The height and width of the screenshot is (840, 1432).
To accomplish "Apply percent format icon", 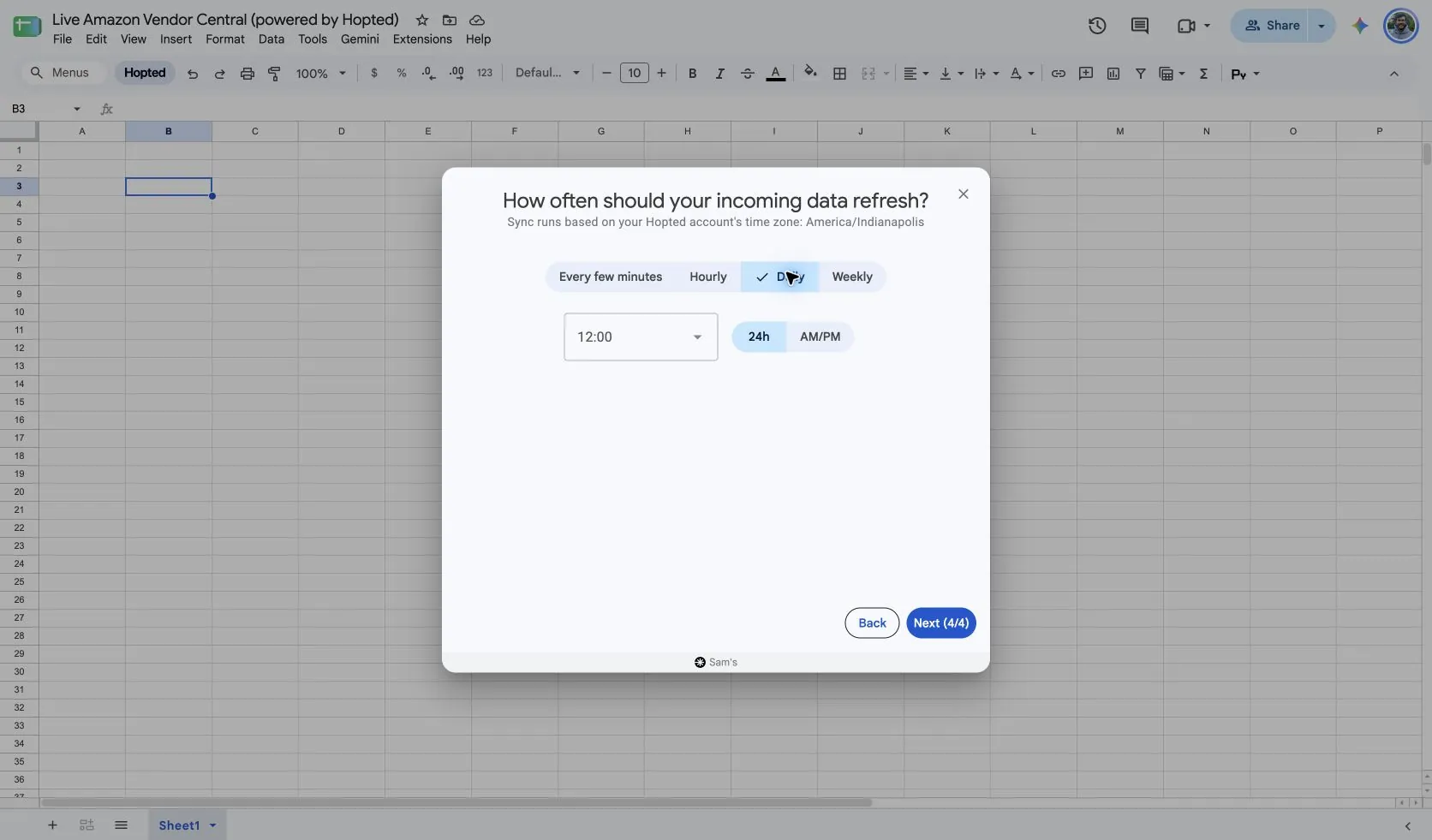I will click(402, 74).
